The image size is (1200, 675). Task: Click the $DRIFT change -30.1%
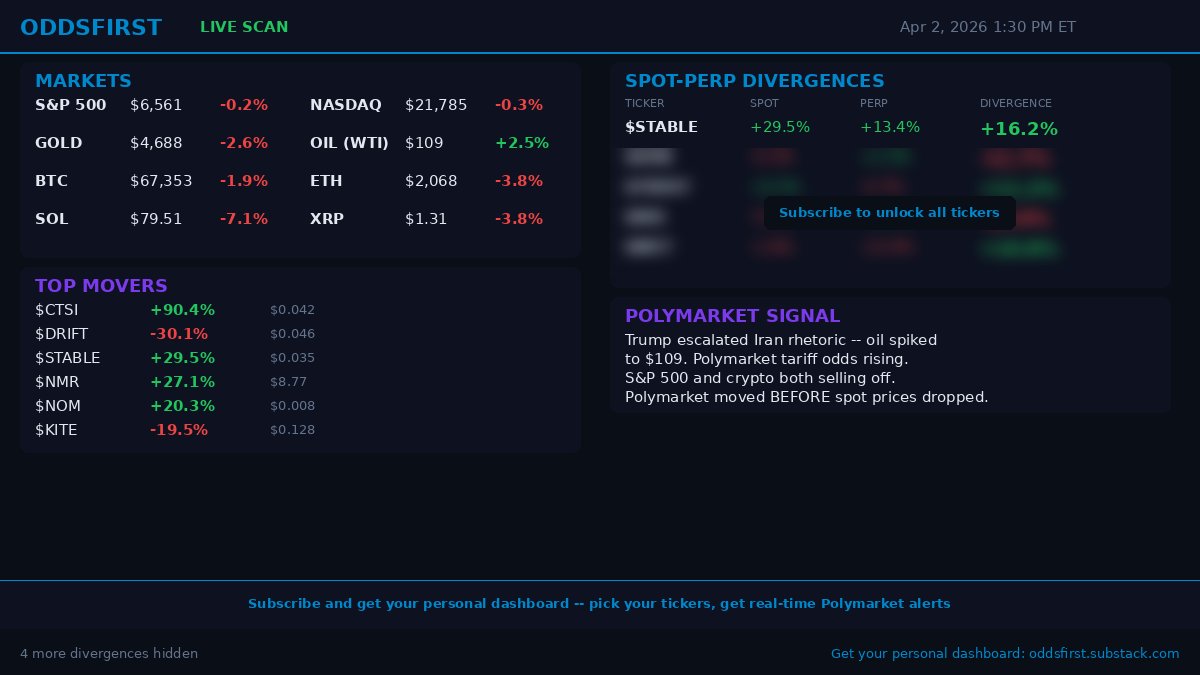pos(179,334)
